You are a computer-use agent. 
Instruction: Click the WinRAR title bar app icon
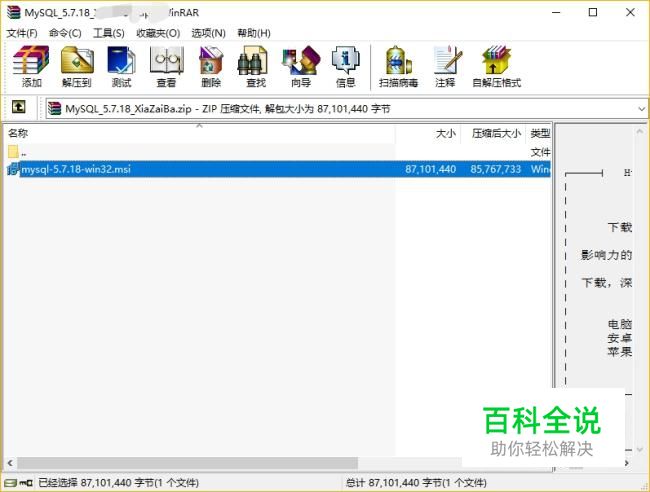click(13, 12)
